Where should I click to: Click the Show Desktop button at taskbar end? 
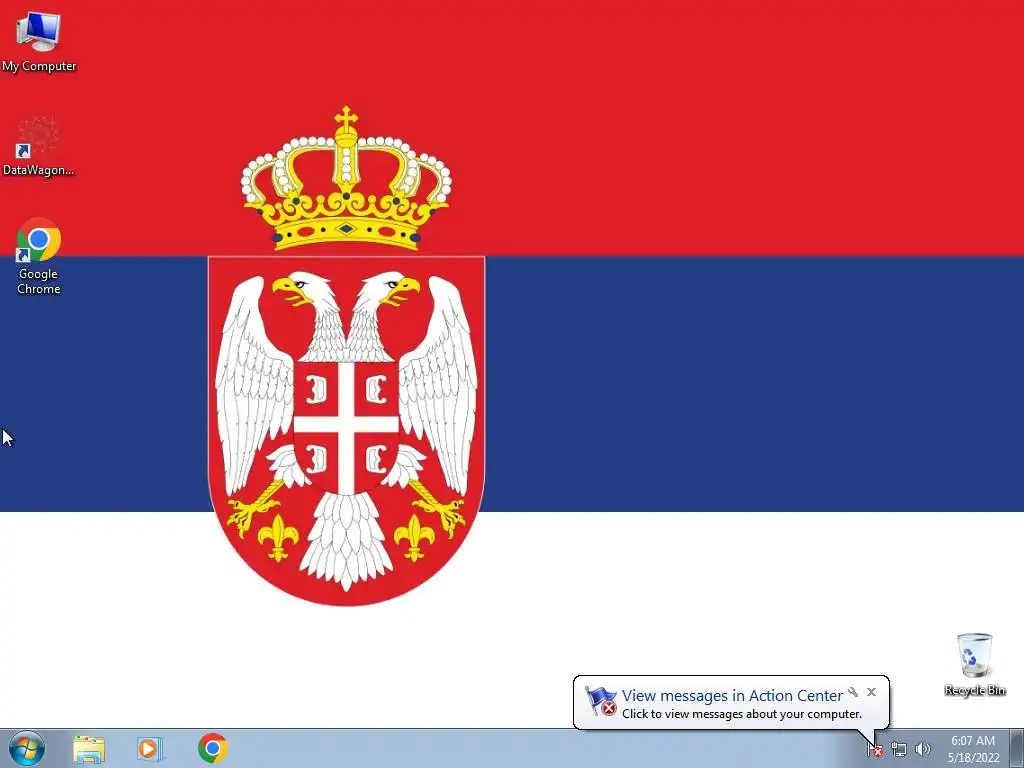coord(1017,749)
